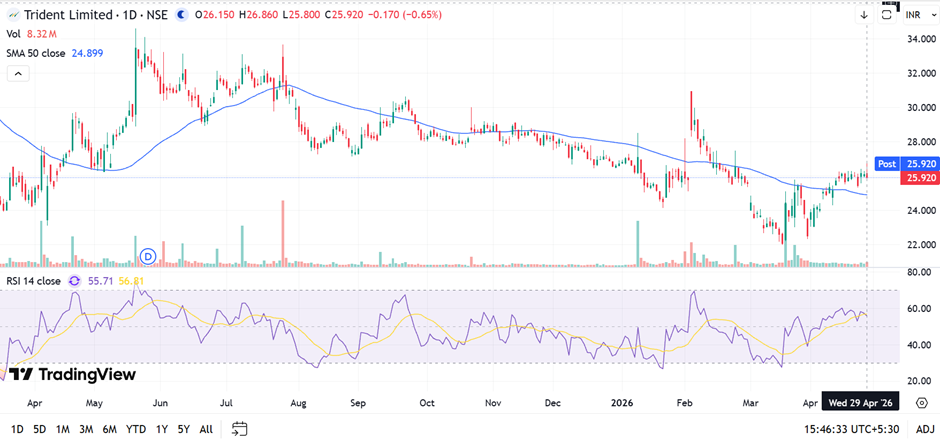
Task: Switch range to 1M
Action: [62, 429]
